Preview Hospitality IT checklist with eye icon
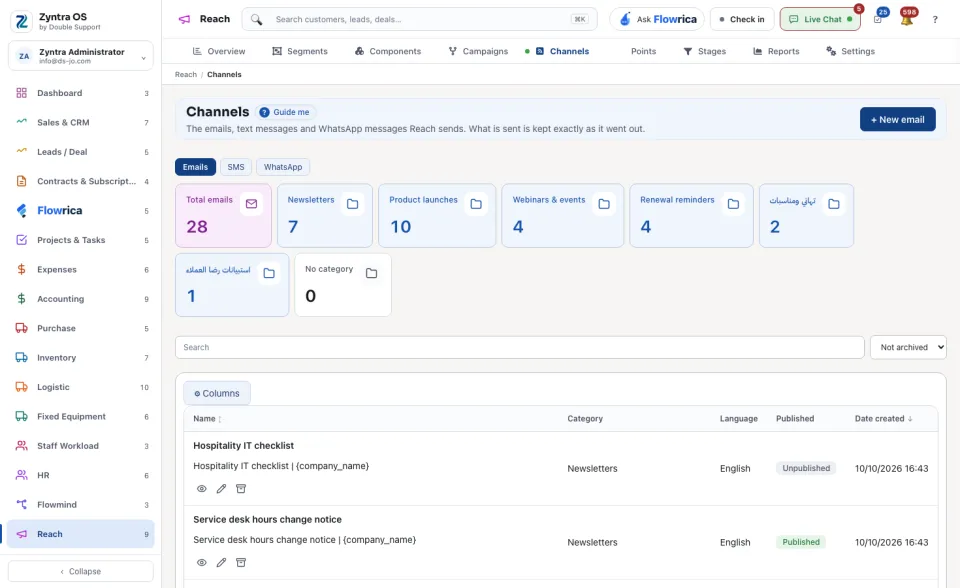 click(201, 489)
